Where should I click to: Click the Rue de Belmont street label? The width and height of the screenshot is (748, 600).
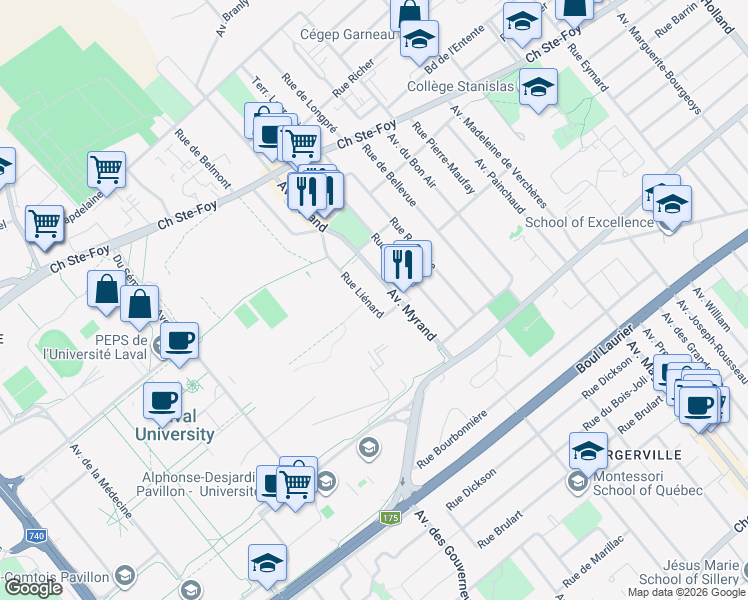(203, 159)
